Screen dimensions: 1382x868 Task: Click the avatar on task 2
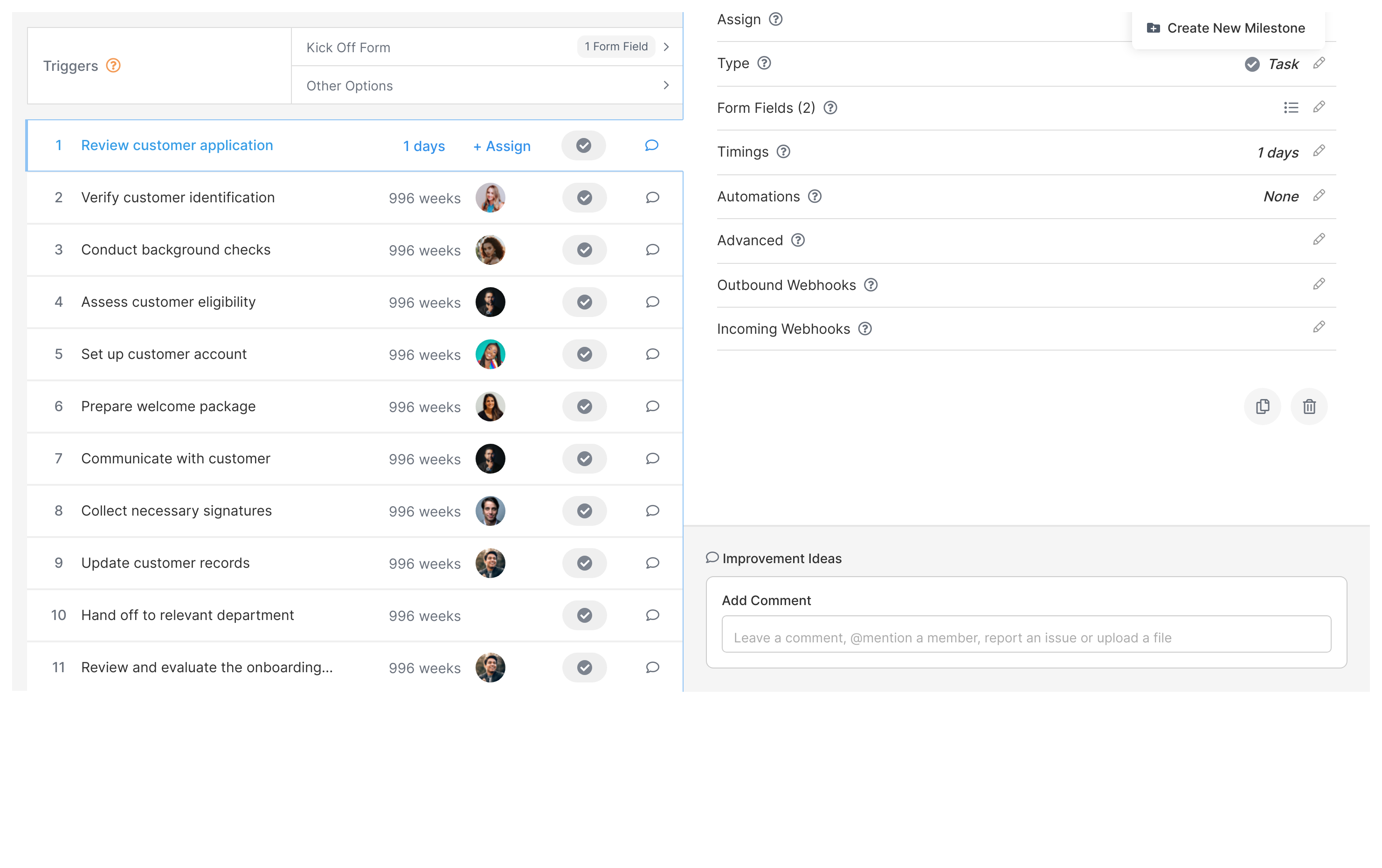[x=491, y=198]
